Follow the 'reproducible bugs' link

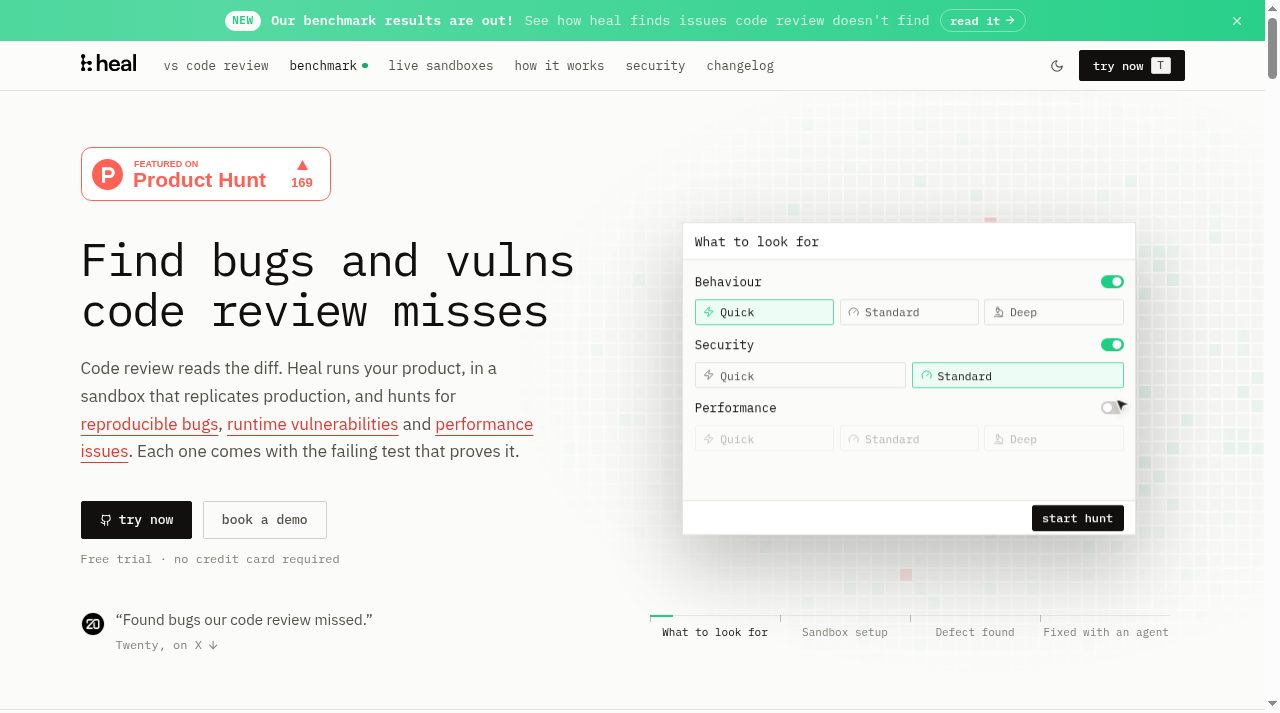[x=150, y=424]
